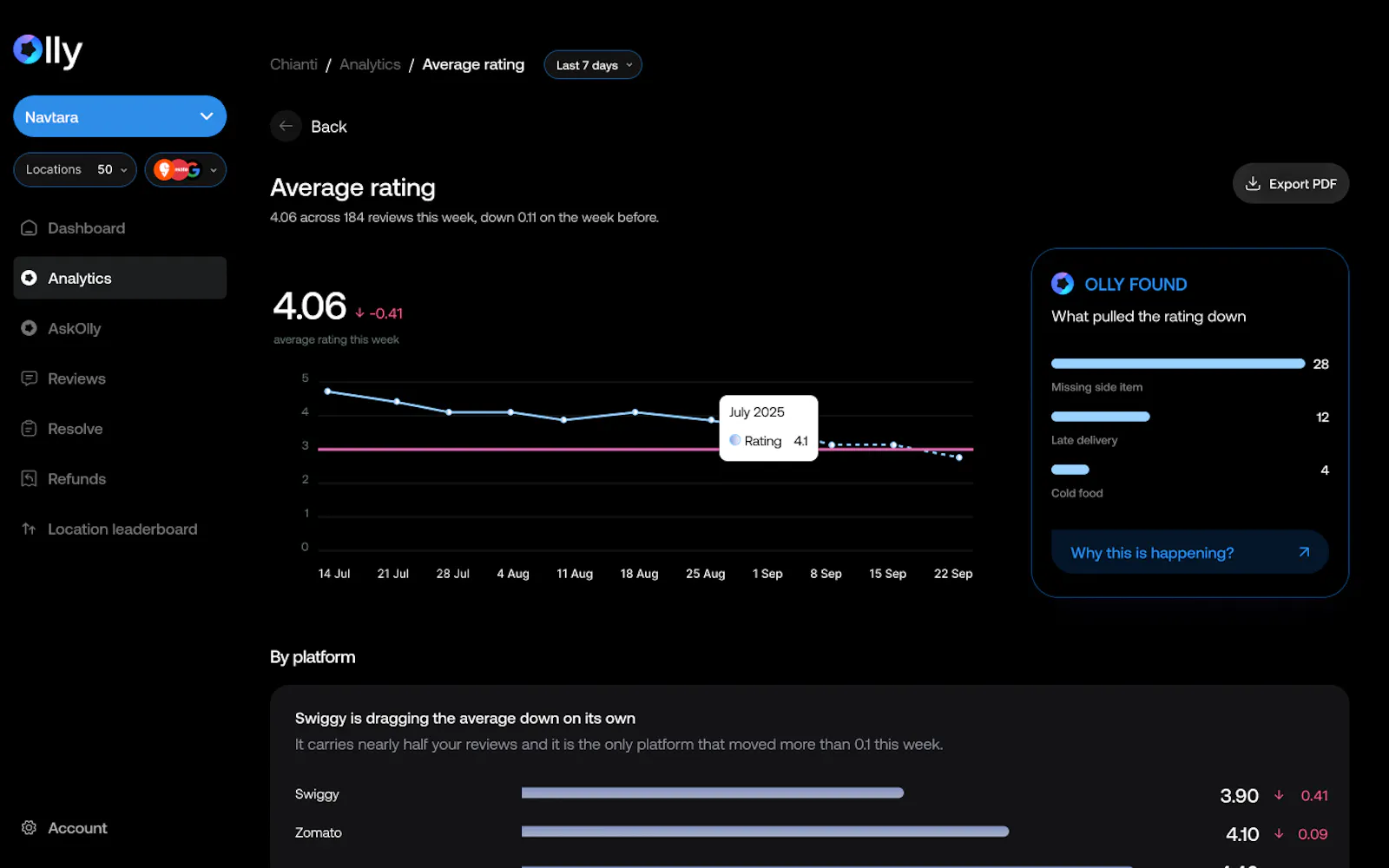Open the Refunds section icon
This screenshot has width=1389, height=868.
pos(30,479)
